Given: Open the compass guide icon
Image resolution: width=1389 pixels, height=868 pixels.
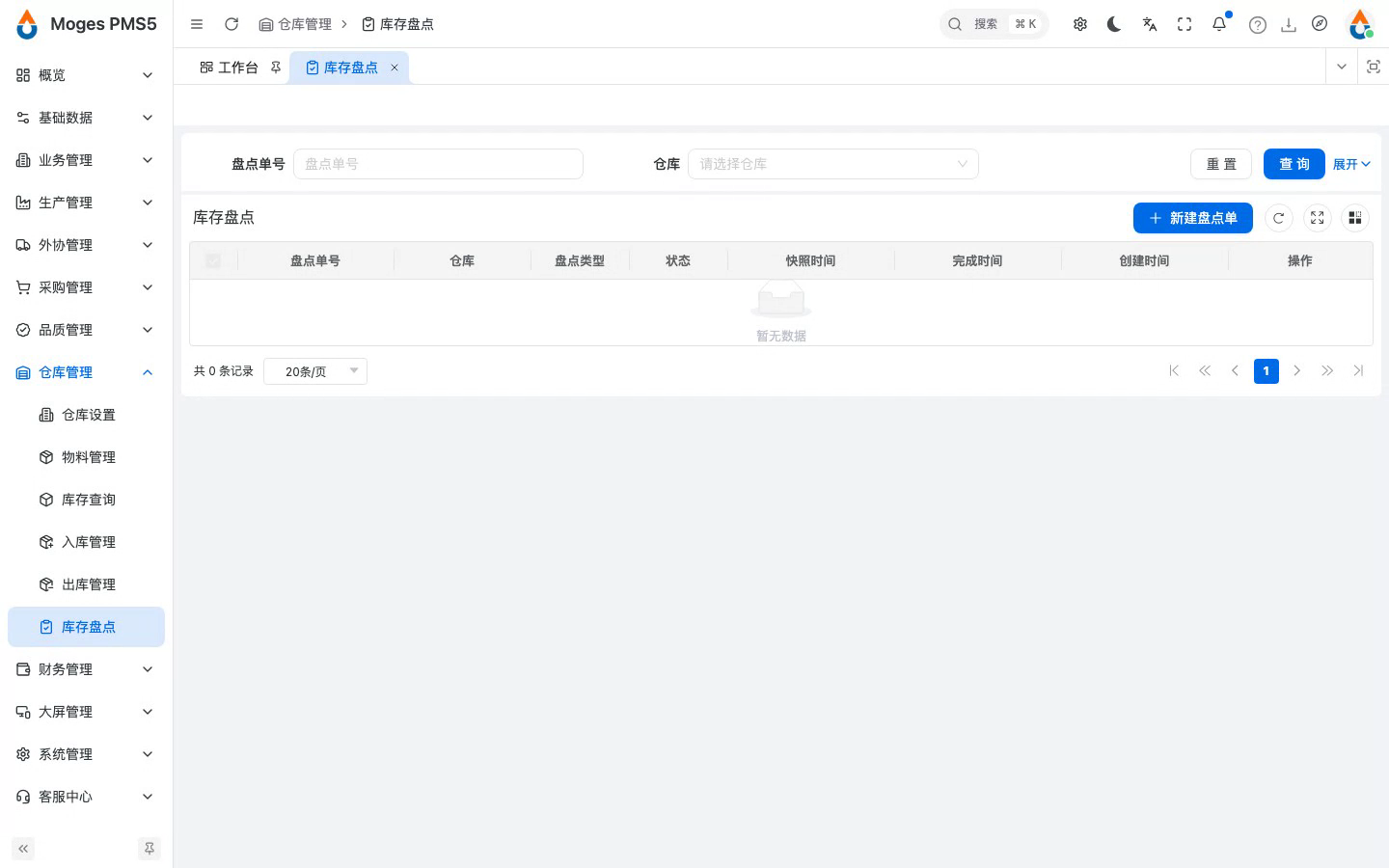Looking at the screenshot, I should 1320,24.
